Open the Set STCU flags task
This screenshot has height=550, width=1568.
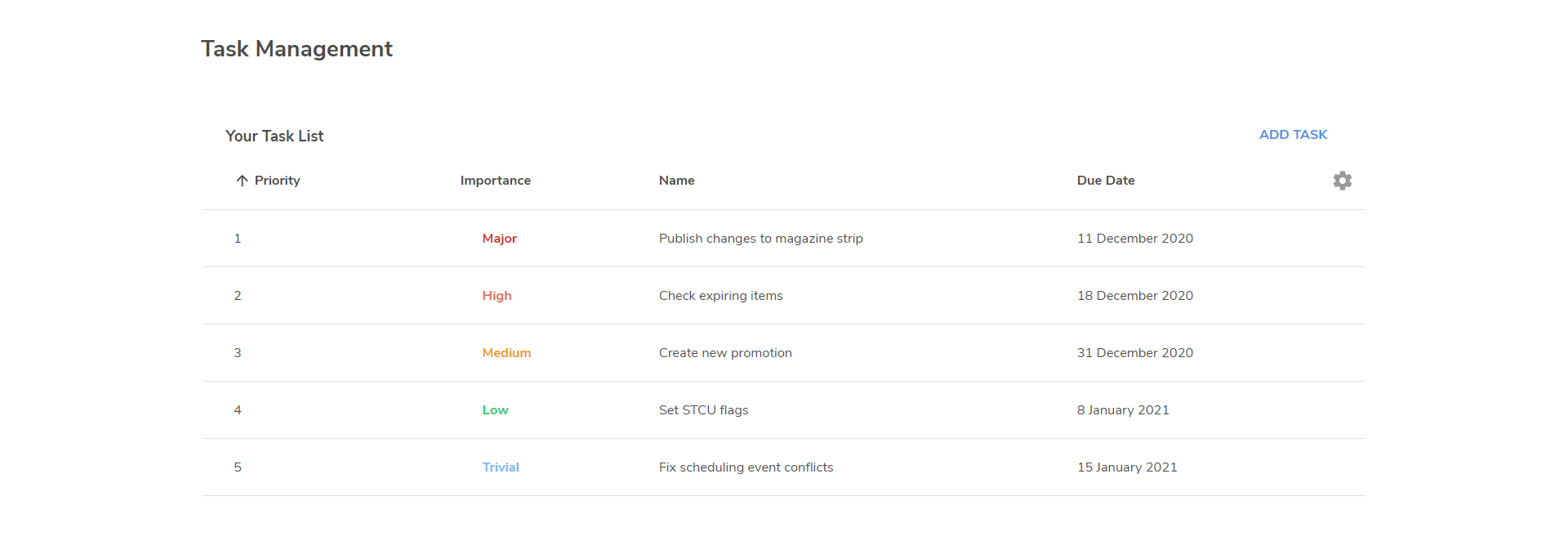(703, 410)
